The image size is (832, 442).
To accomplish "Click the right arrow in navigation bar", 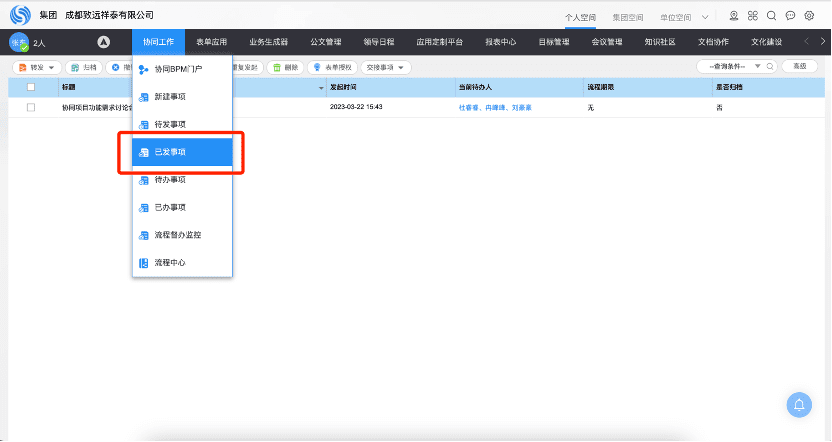I will 822,41.
